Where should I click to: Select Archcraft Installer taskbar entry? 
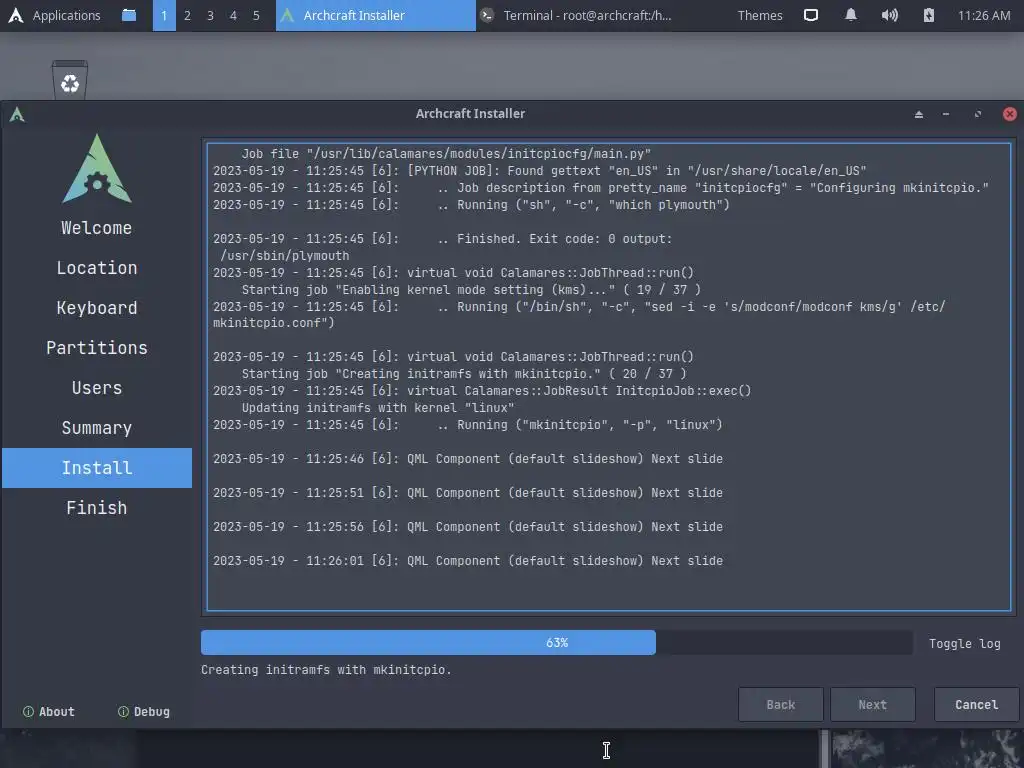pyautogui.click(x=376, y=15)
